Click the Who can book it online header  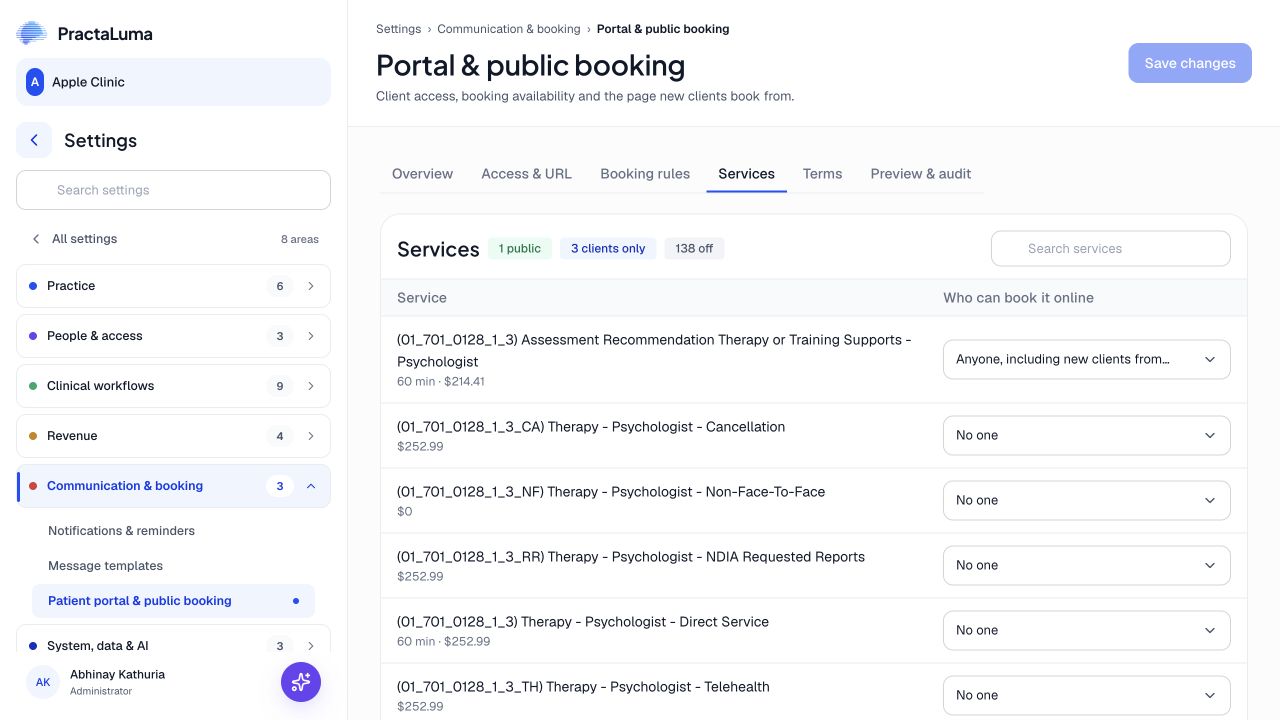[x=1018, y=298]
